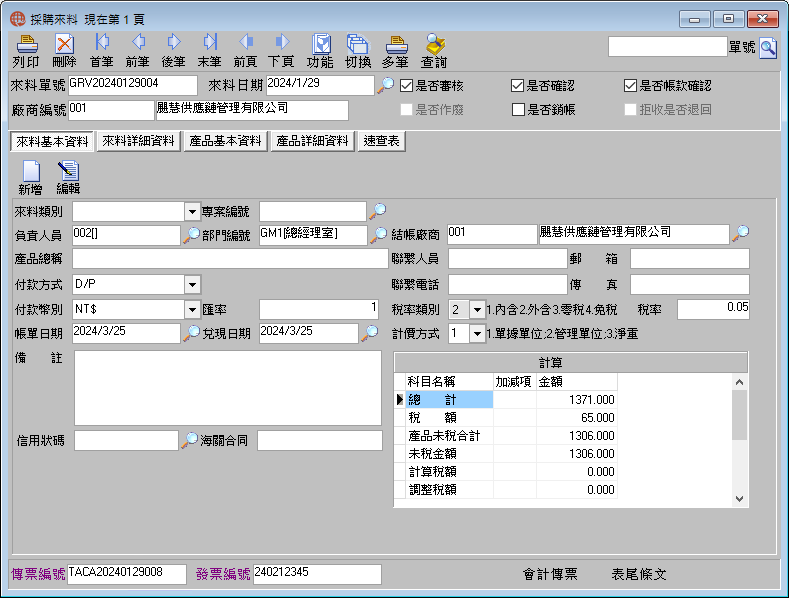Click the 刪除 delete icon
The width and height of the screenshot is (789, 598).
[x=64, y=51]
